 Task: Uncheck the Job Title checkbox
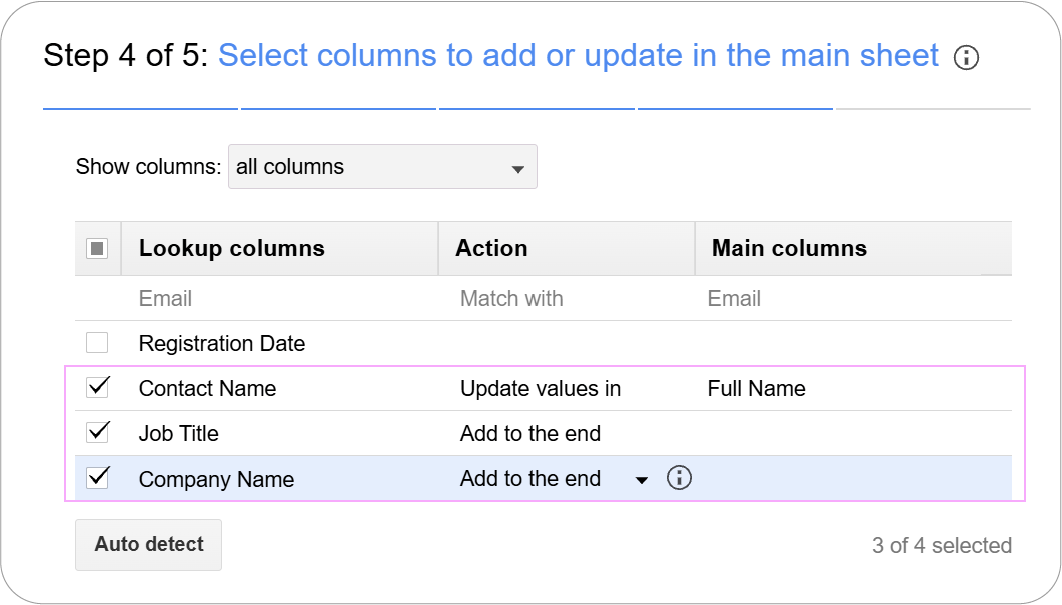click(98, 432)
